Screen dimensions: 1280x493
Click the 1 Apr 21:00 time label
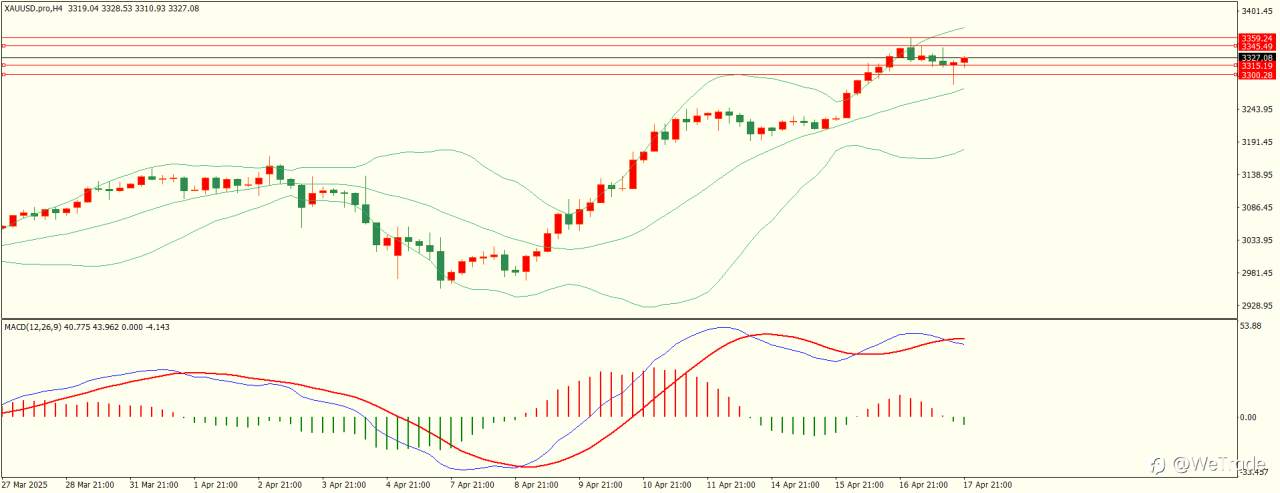tap(215, 485)
